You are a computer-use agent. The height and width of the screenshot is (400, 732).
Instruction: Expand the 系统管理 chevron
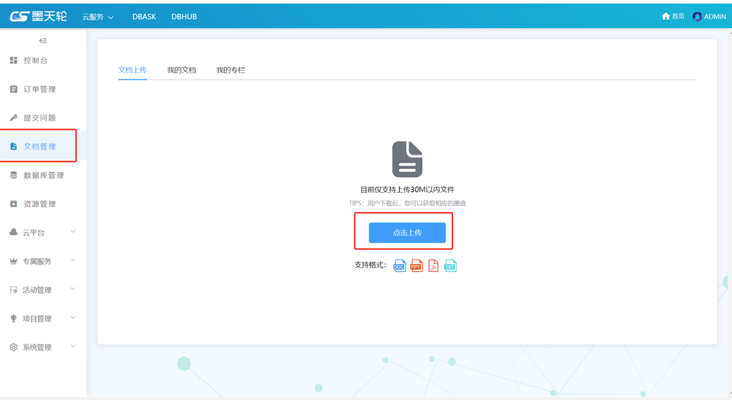tap(73, 346)
